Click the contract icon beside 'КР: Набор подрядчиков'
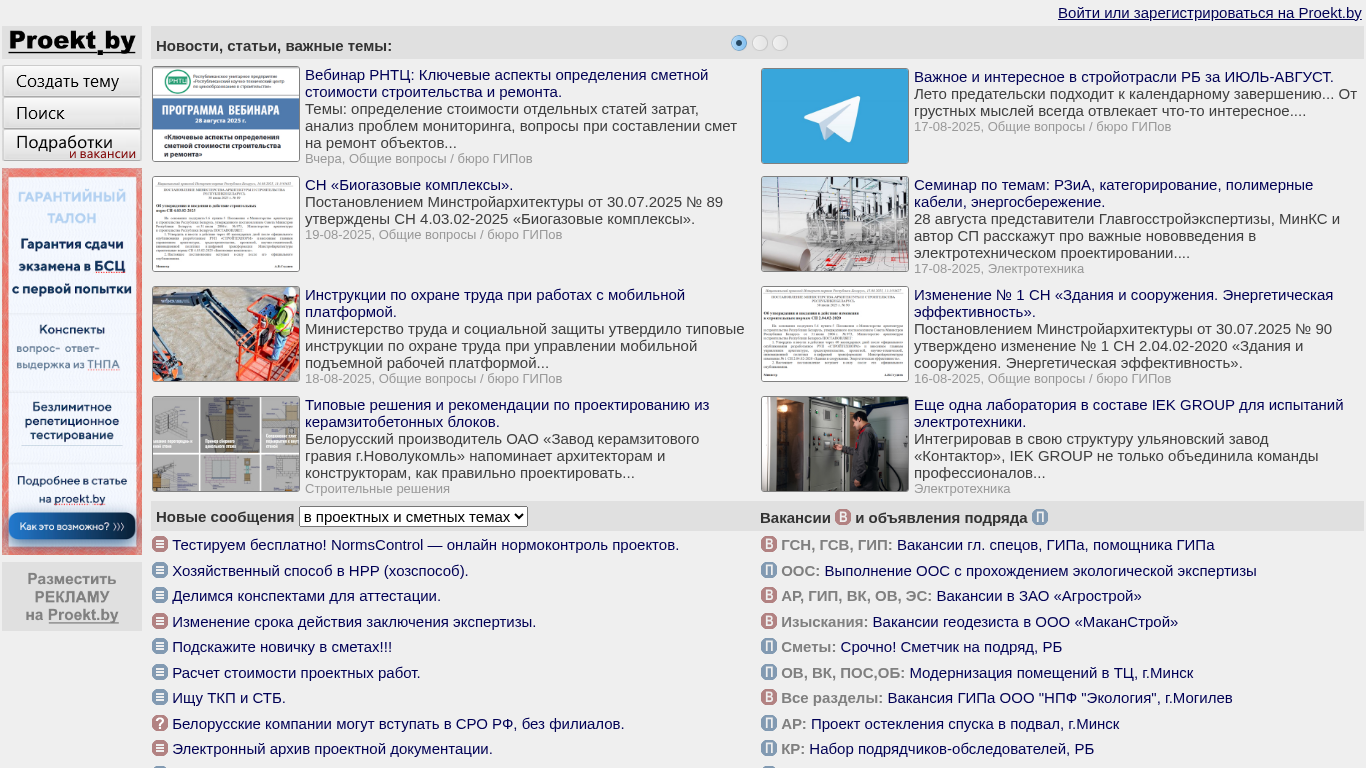 click(769, 748)
